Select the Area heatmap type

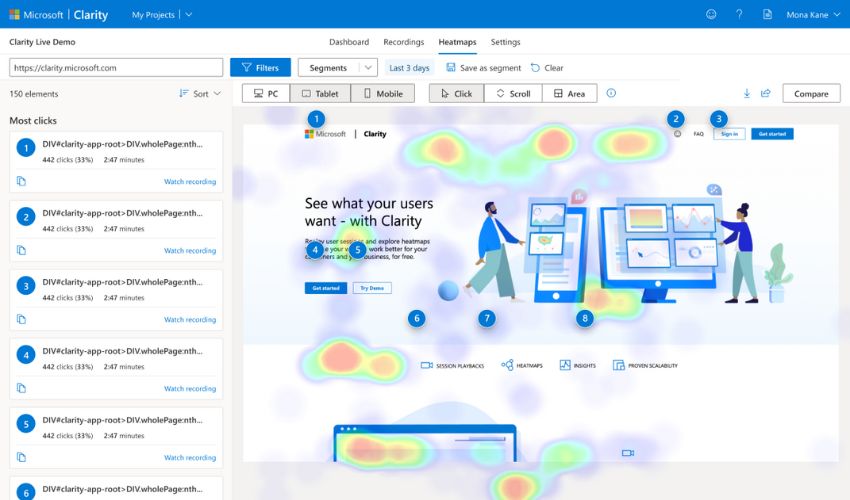pyautogui.click(x=569, y=93)
